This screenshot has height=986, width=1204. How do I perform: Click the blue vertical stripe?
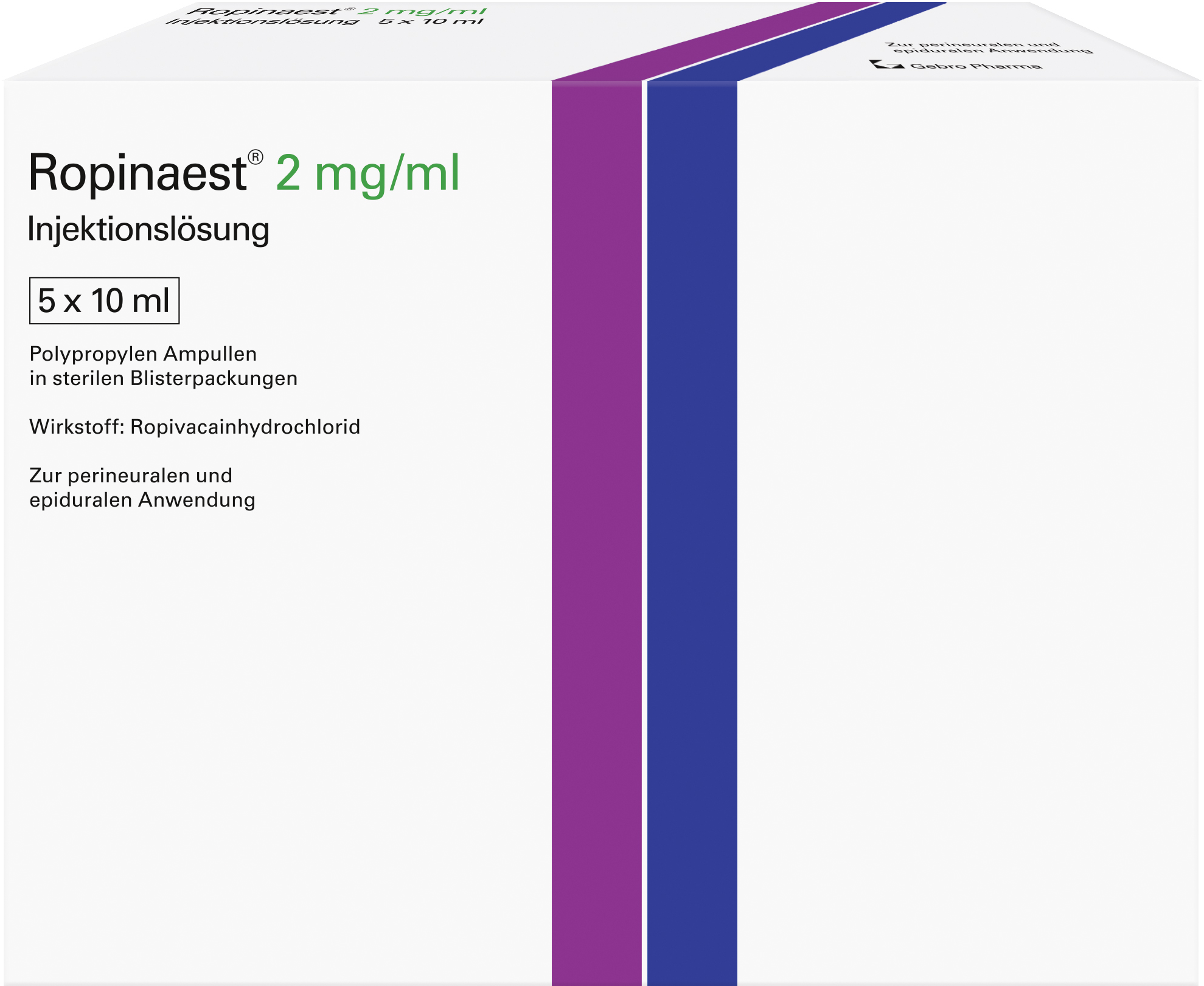click(x=692, y=532)
